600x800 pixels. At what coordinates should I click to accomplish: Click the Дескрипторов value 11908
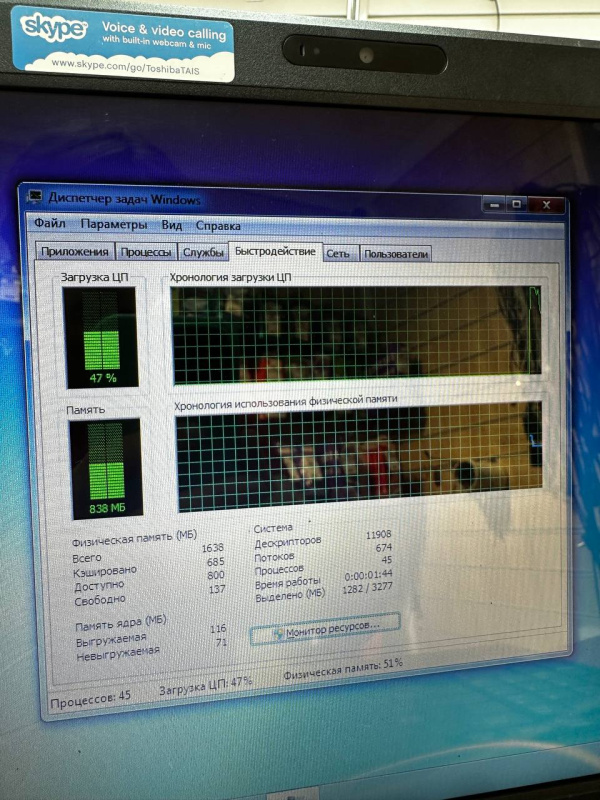click(x=379, y=535)
